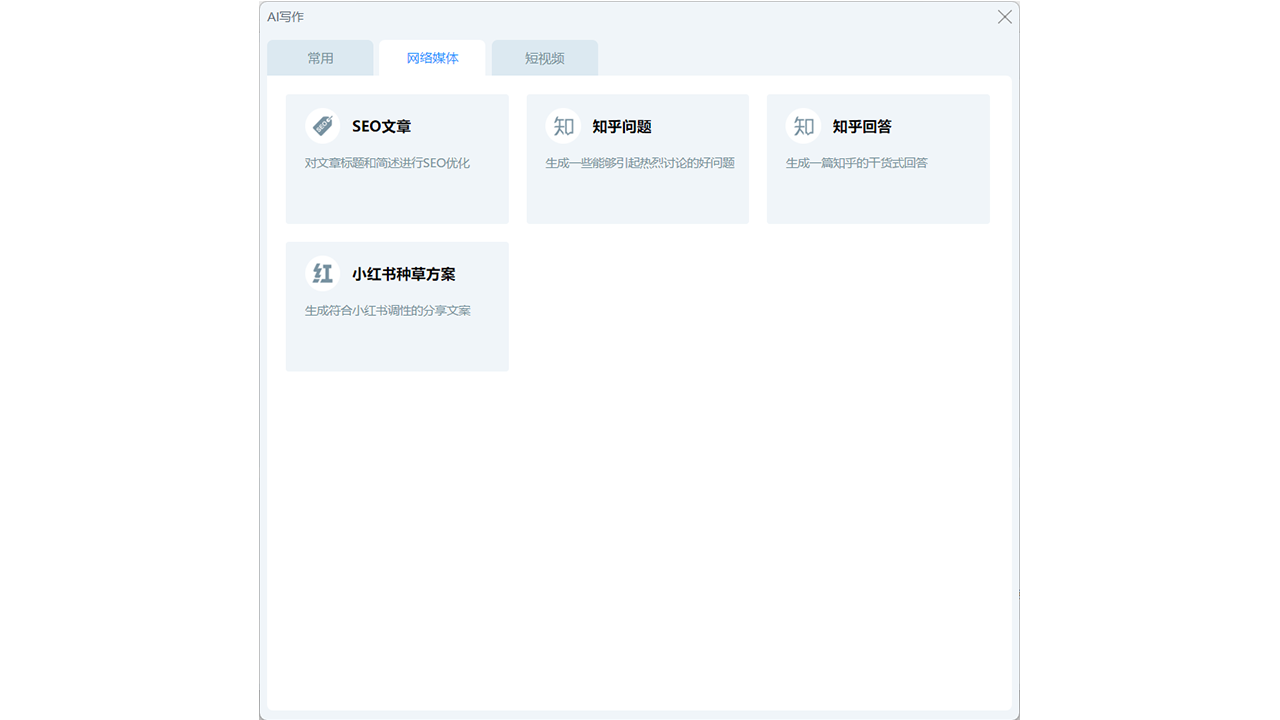1280x720 pixels.
Task: Click the text 生成一篇知乎的干货式回答
Action: tap(857, 161)
